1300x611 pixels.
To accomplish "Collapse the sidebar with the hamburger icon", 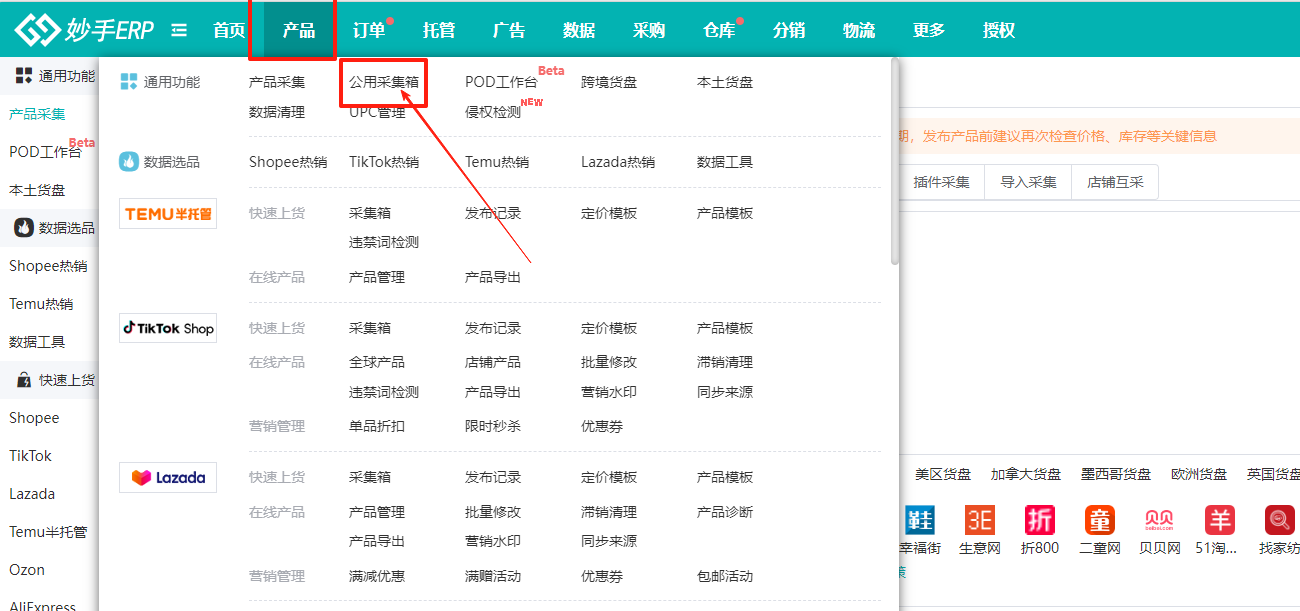I will 179,30.
